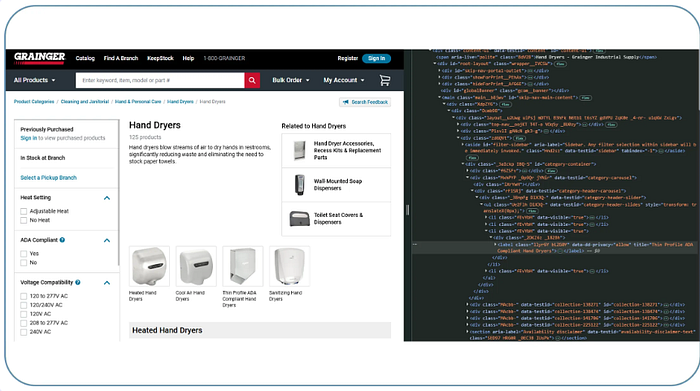700x391 pixels.
Task: Check the 208 to 277V AC checkbox
Action: [24, 323]
